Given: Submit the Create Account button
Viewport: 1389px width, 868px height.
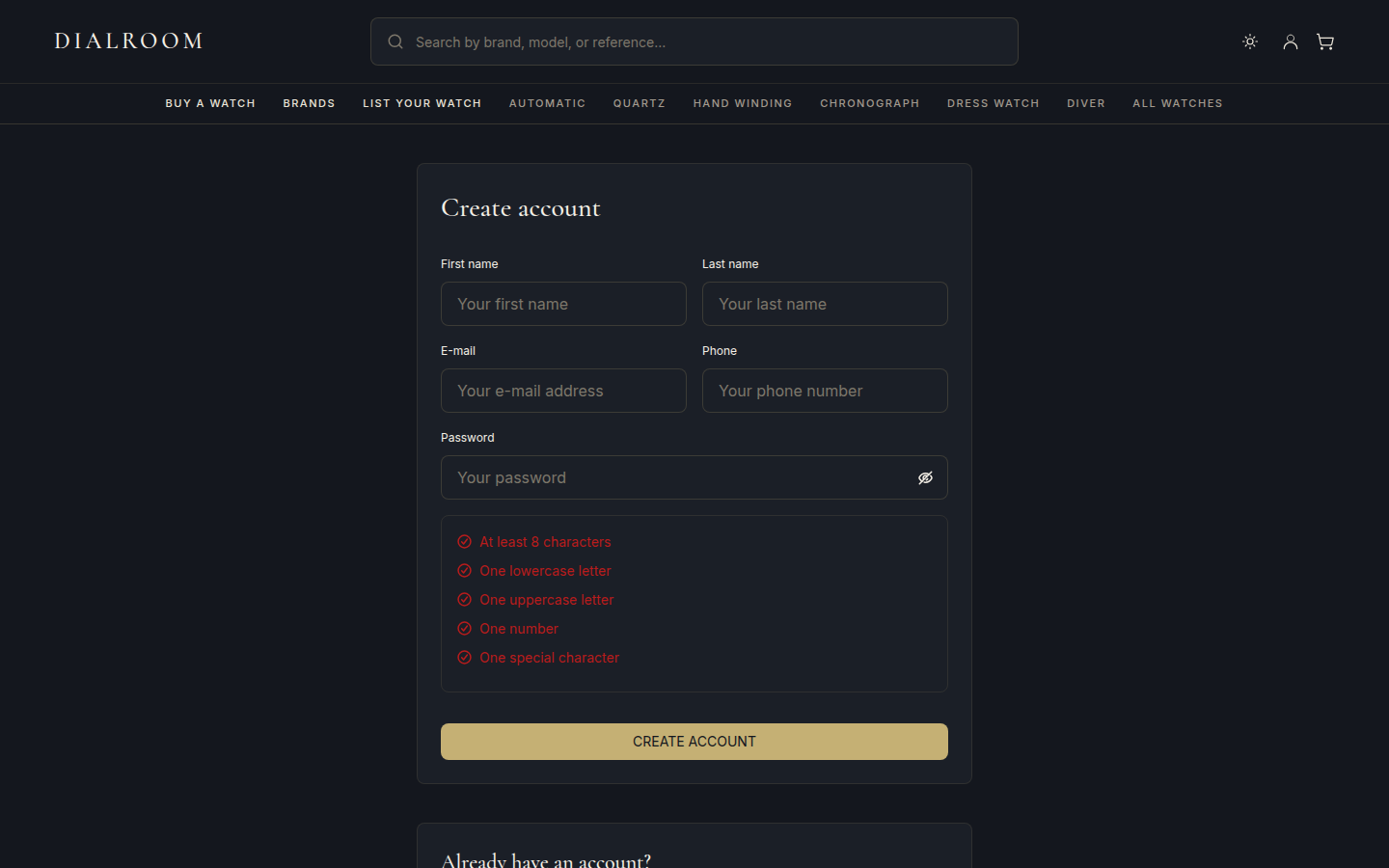Looking at the screenshot, I should coord(694,742).
